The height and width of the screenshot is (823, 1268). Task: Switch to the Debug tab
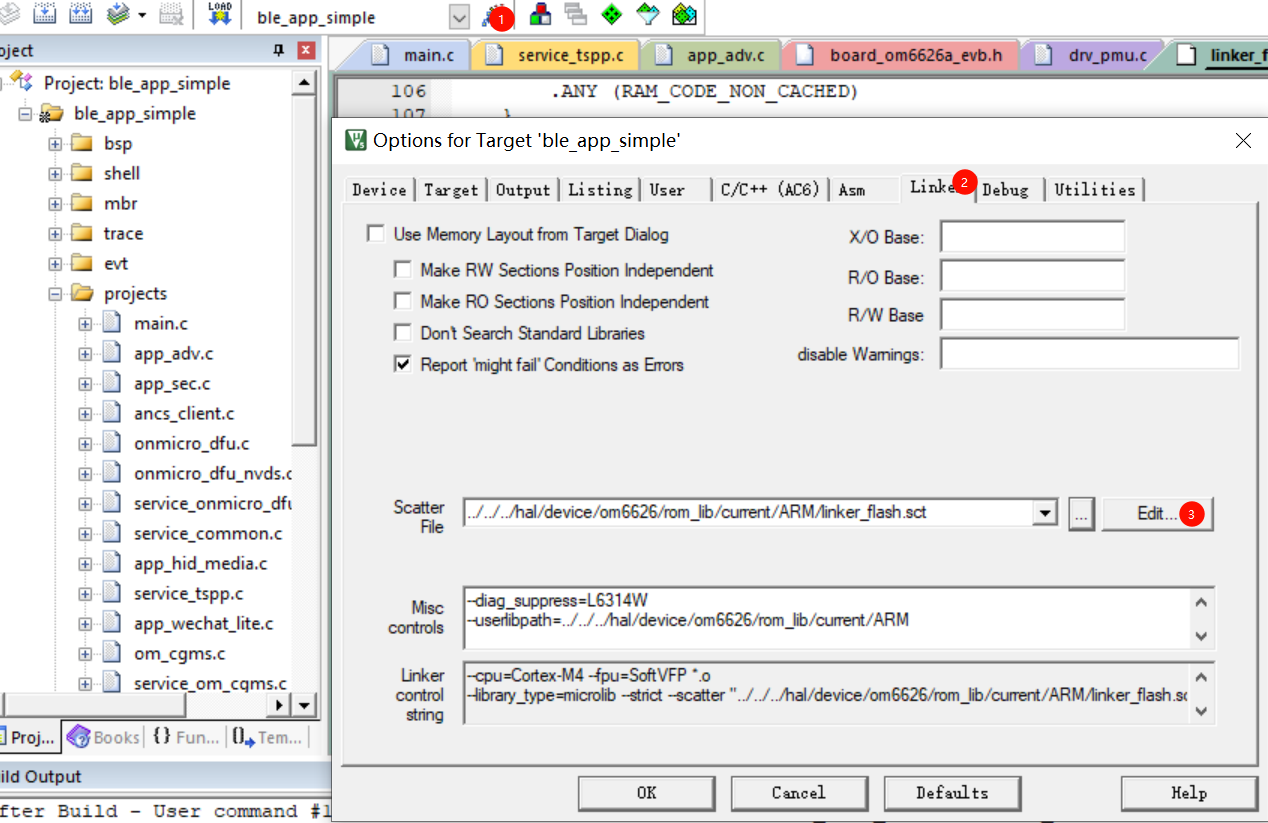pos(1005,189)
